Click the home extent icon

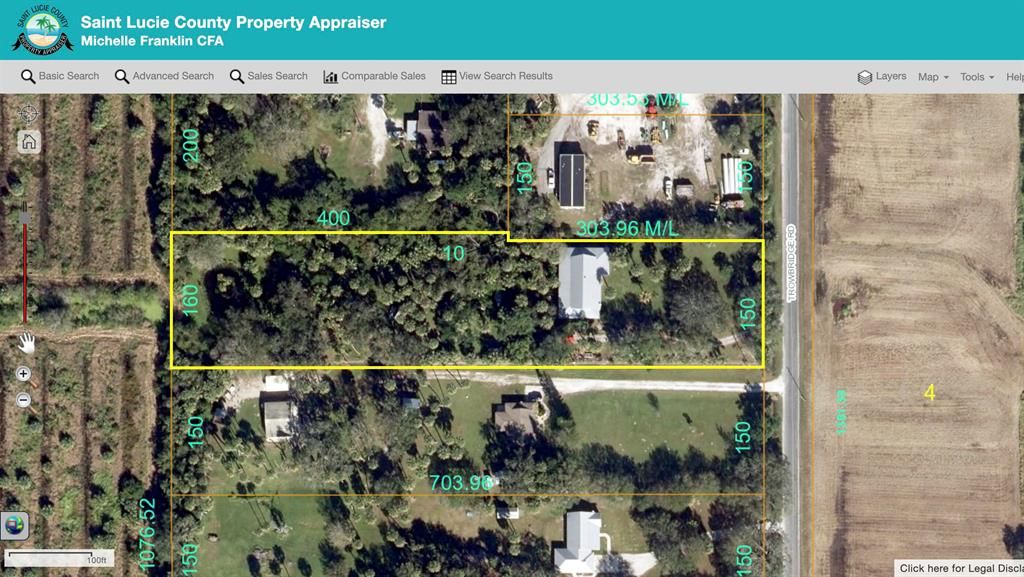point(27,142)
